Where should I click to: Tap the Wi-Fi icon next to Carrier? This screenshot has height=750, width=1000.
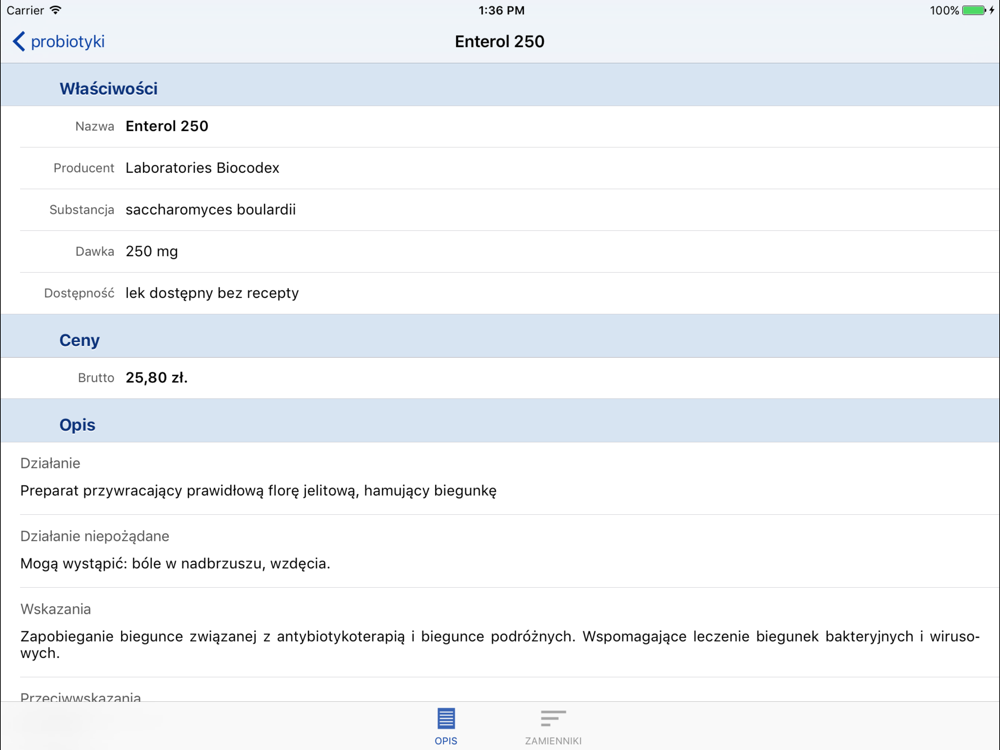click(56, 10)
